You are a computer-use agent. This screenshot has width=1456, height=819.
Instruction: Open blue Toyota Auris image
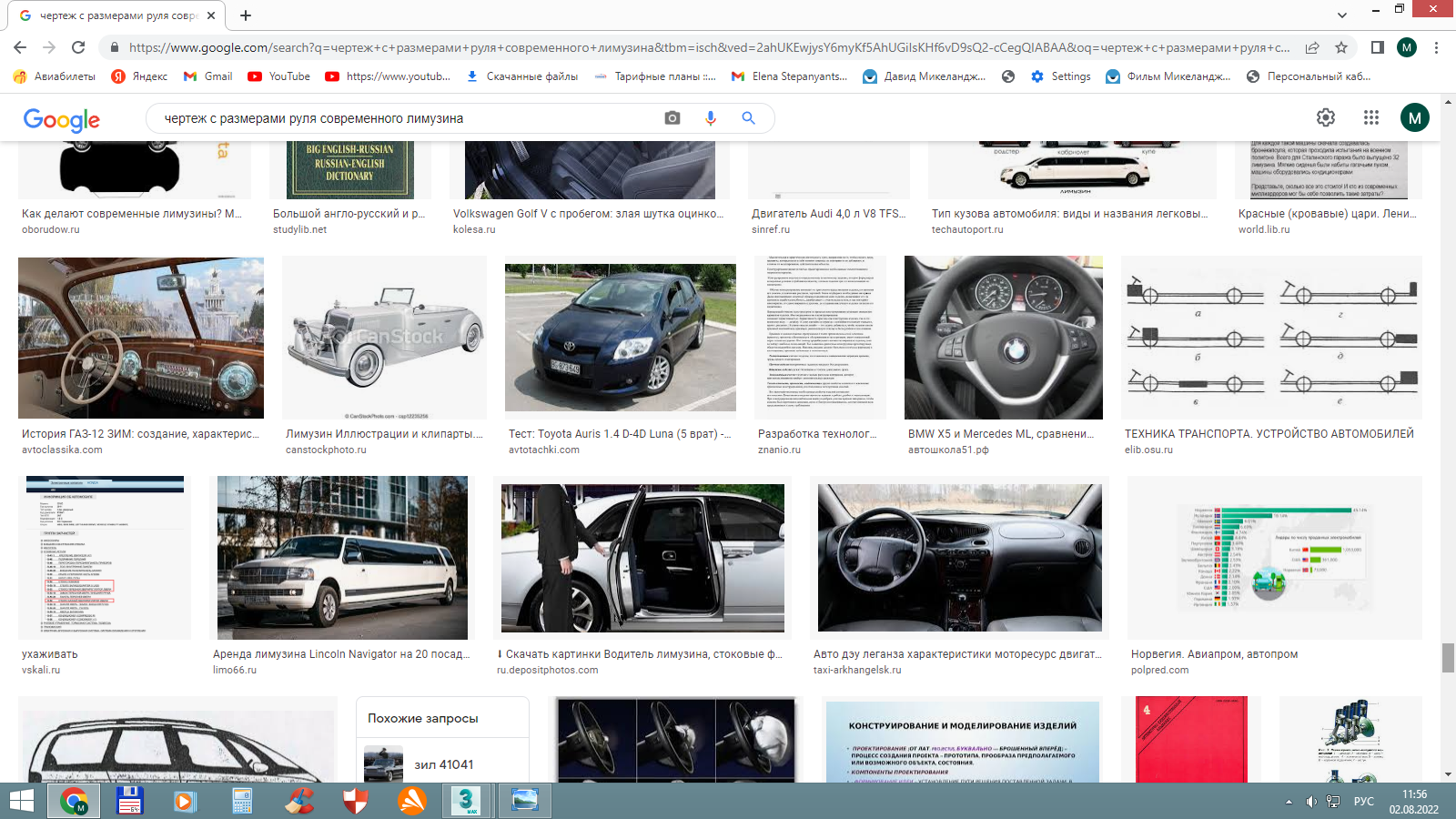621,338
